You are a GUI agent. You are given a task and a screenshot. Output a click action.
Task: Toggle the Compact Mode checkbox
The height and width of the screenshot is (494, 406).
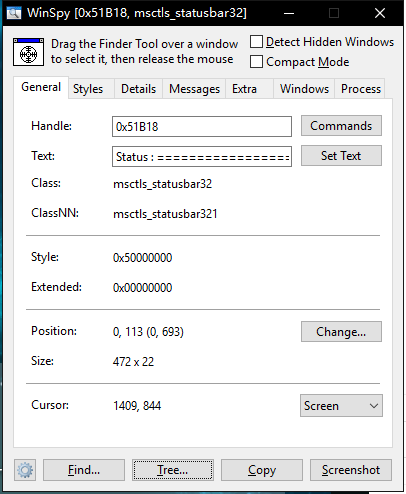[256, 62]
